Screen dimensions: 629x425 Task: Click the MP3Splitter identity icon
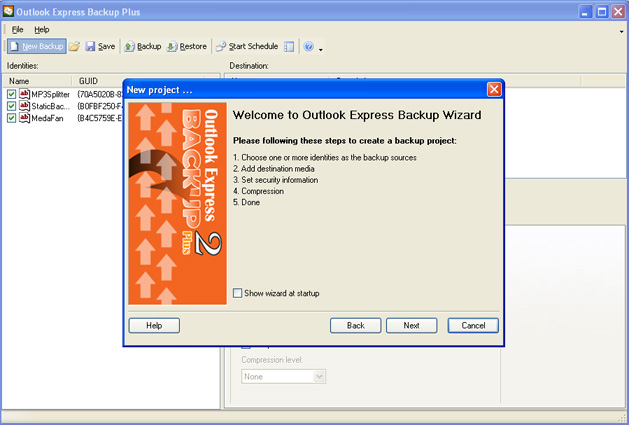24,94
